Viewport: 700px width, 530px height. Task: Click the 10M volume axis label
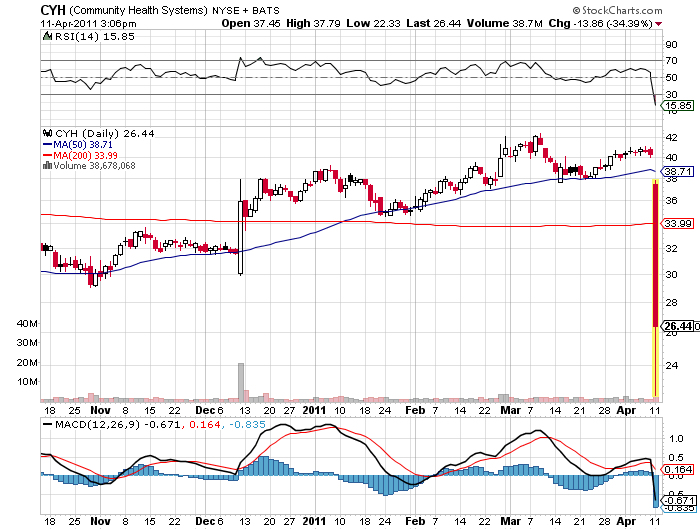click(27, 382)
